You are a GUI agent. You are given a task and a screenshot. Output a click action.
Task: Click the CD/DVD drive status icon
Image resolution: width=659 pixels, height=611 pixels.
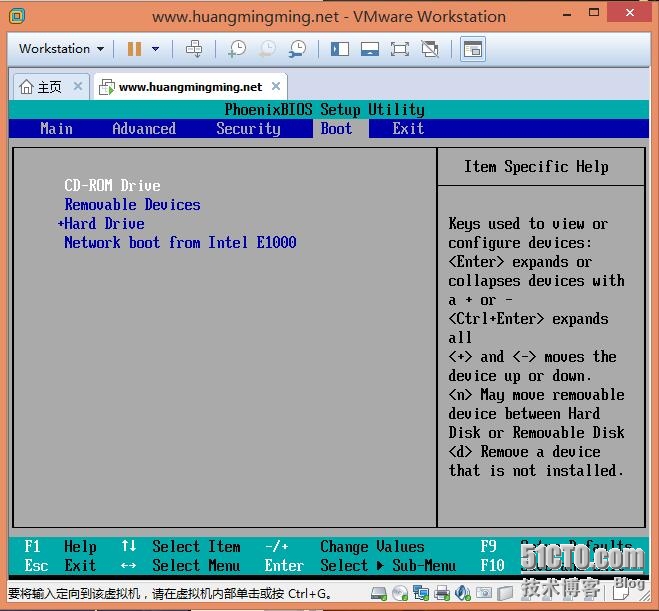400,593
